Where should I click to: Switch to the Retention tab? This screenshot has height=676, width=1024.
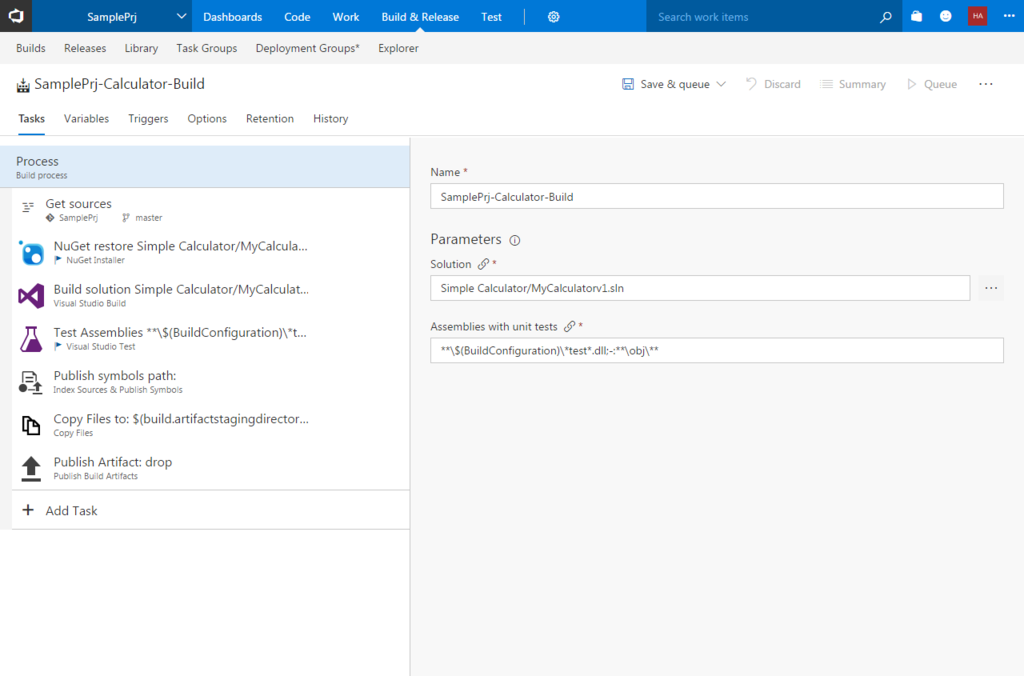coord(270,119)
